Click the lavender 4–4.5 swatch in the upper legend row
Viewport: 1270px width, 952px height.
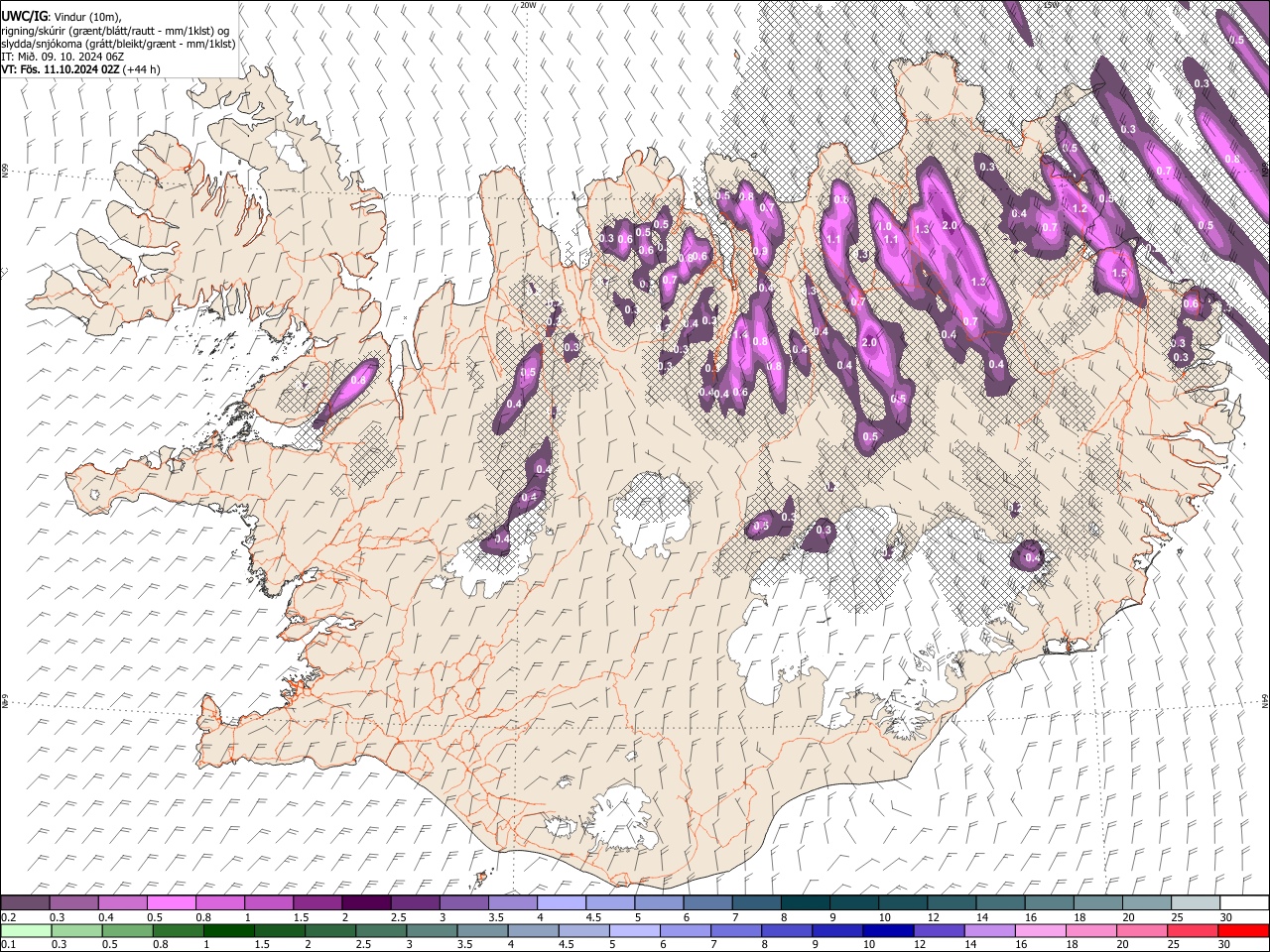tap(562, 902)
